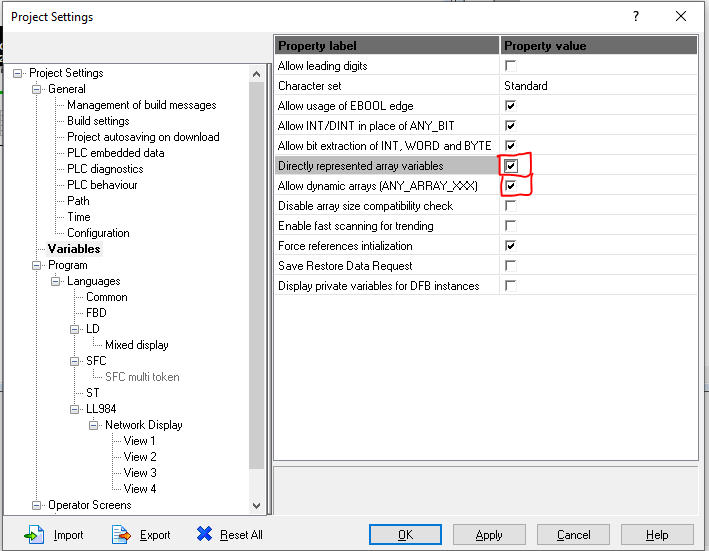The height and width of the screenshot is (551, 709).
Task: Click the Standard character set value
Action: 526,86
